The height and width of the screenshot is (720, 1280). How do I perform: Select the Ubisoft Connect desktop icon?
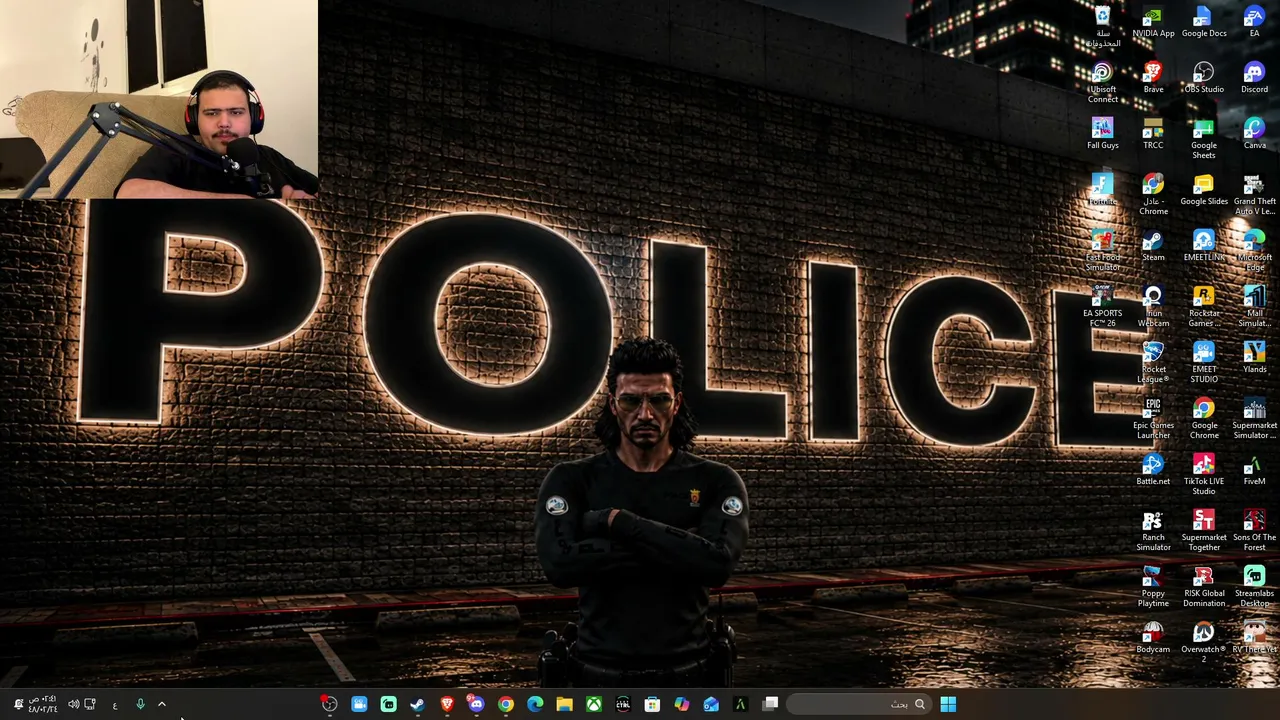click(1103, 83)
